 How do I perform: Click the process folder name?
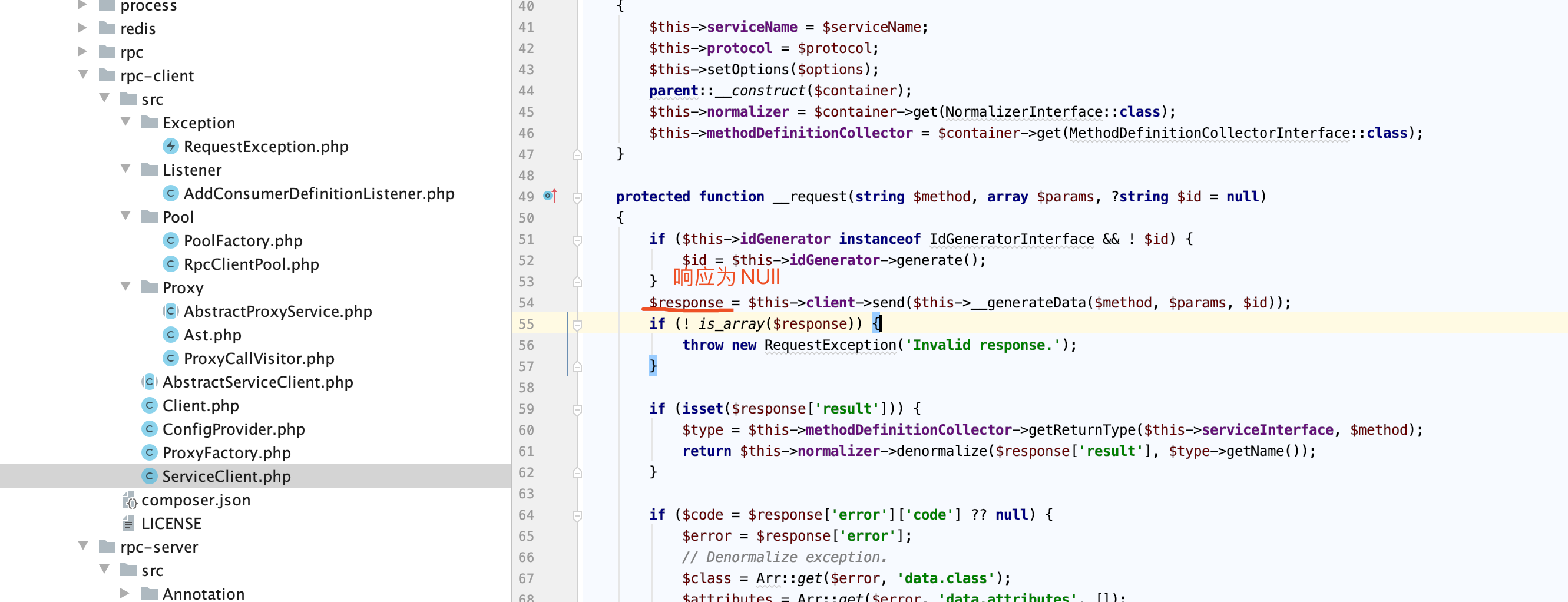coord(148,6)
